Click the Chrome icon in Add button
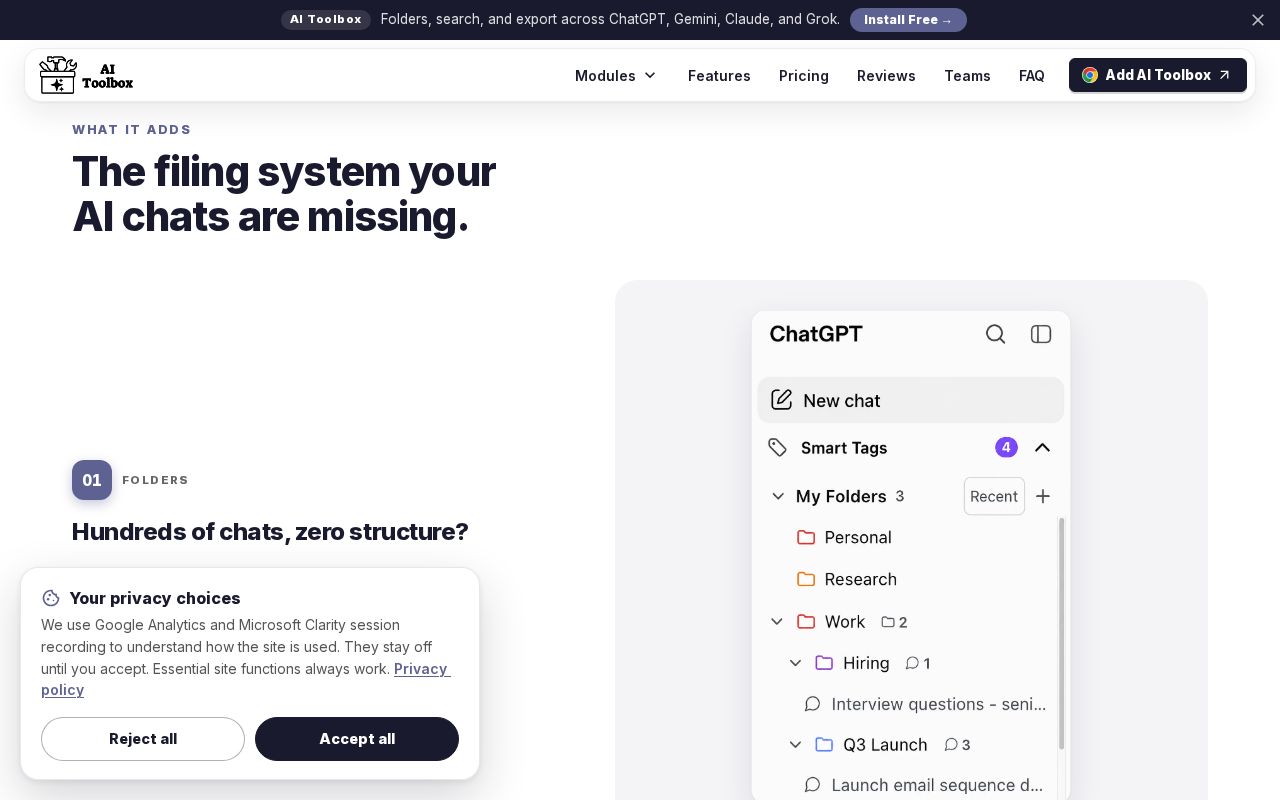Screen dimensions: 1280x800 (1090, 75)
